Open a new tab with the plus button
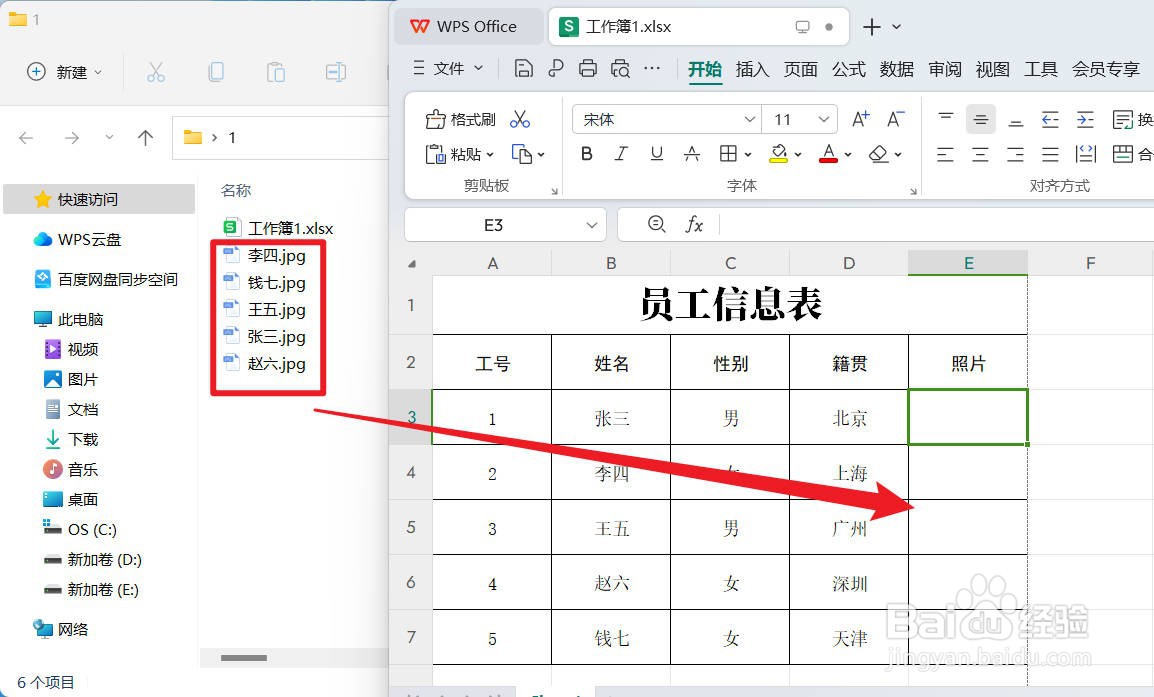 coord(871,26)
